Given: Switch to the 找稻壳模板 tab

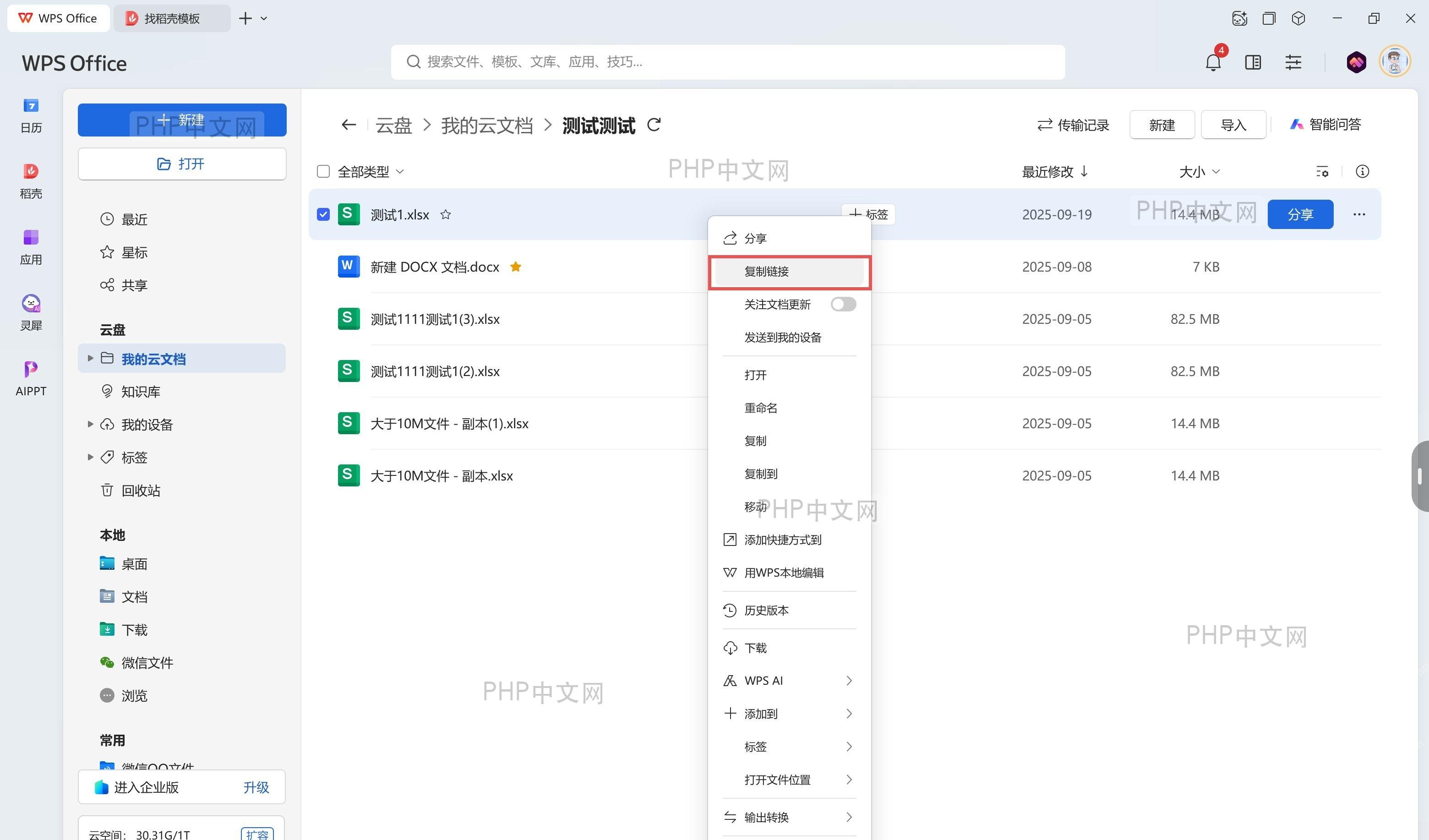Looking at the screenshot, I should [172, 18].
